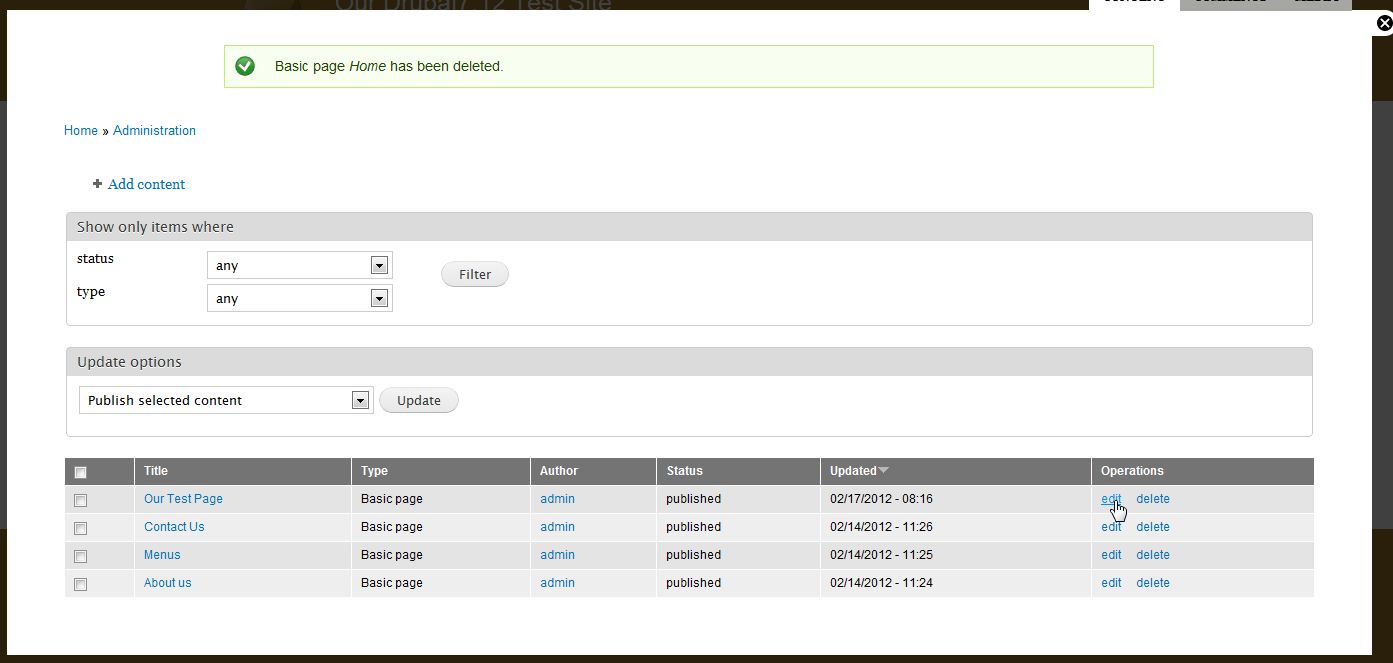Delete the Contact Us entry
This screenshot has height=663, width=1393.
click(1153, 527)
